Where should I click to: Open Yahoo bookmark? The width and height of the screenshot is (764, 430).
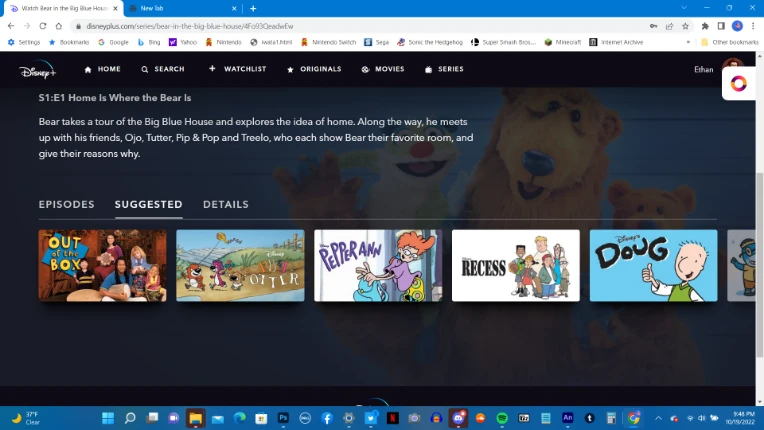pos(183,42)
